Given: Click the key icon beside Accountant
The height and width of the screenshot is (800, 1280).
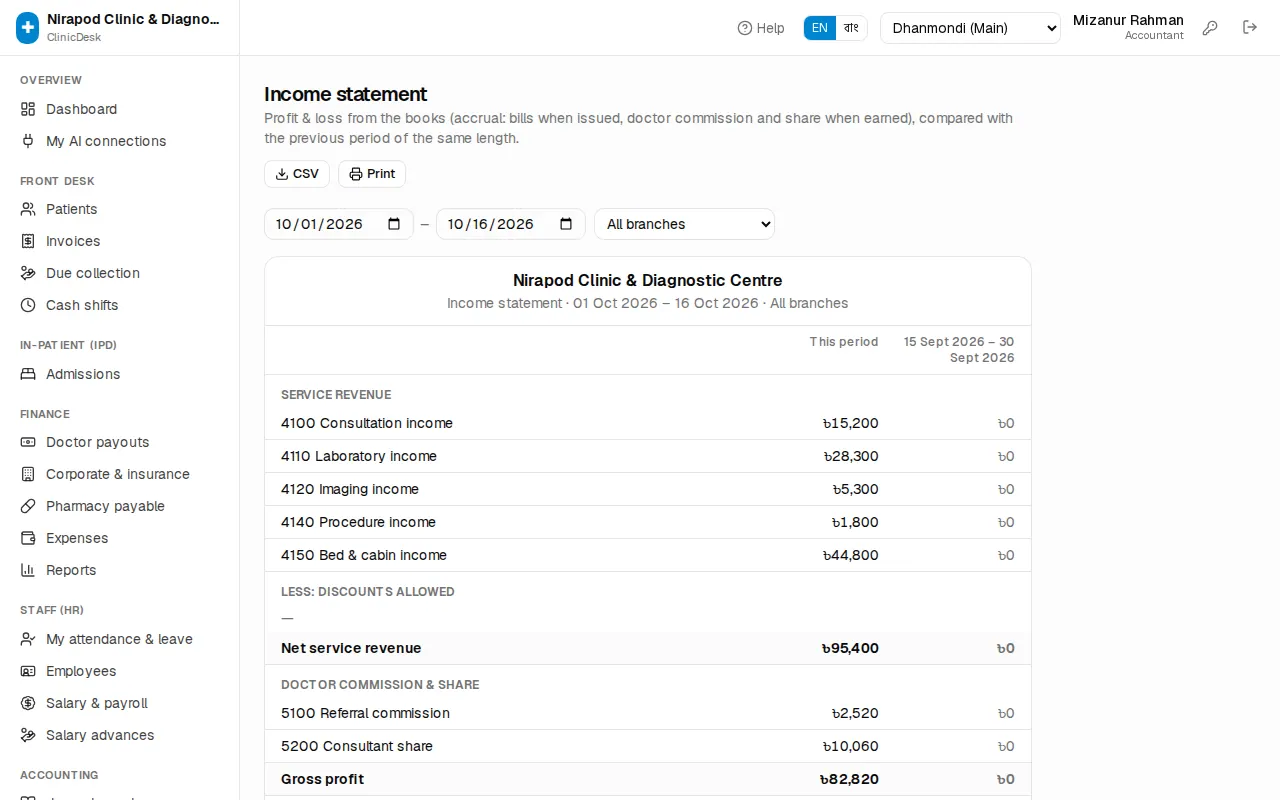Looking at the screenshot, I should (1210, 28).
